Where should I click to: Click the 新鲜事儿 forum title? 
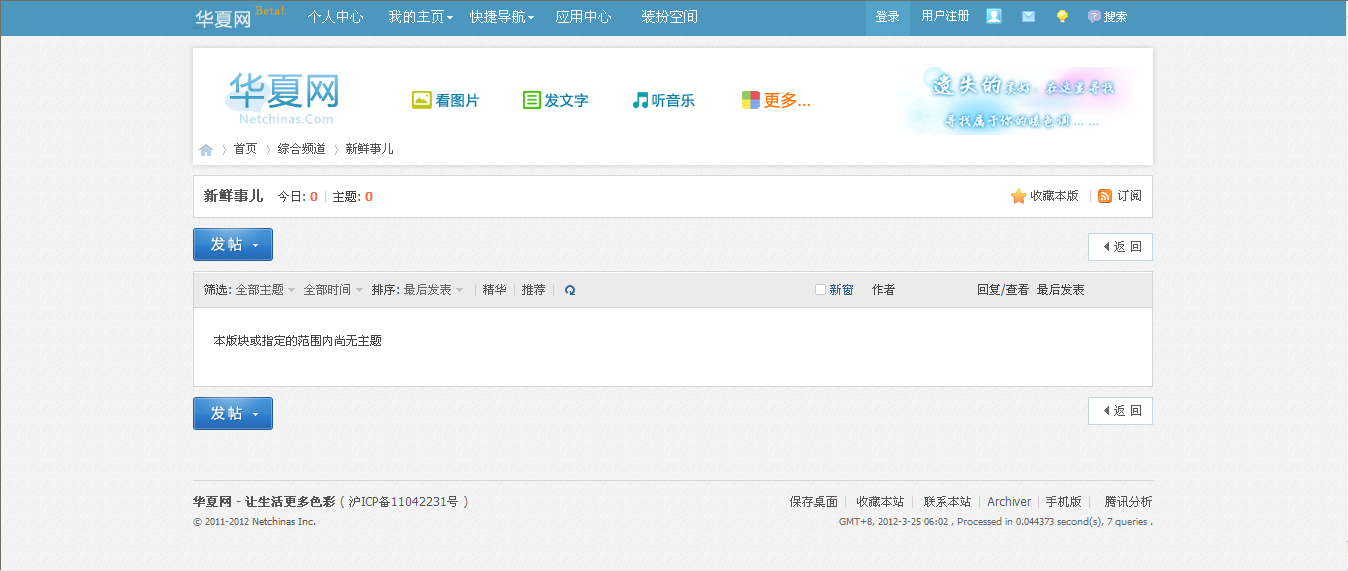(233, 196)
